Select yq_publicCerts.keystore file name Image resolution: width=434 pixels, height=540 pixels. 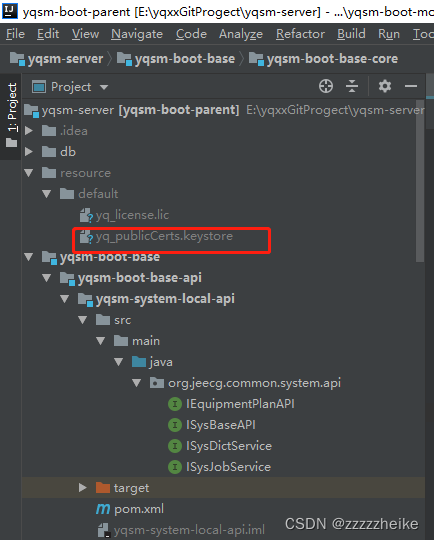point(164,236)
